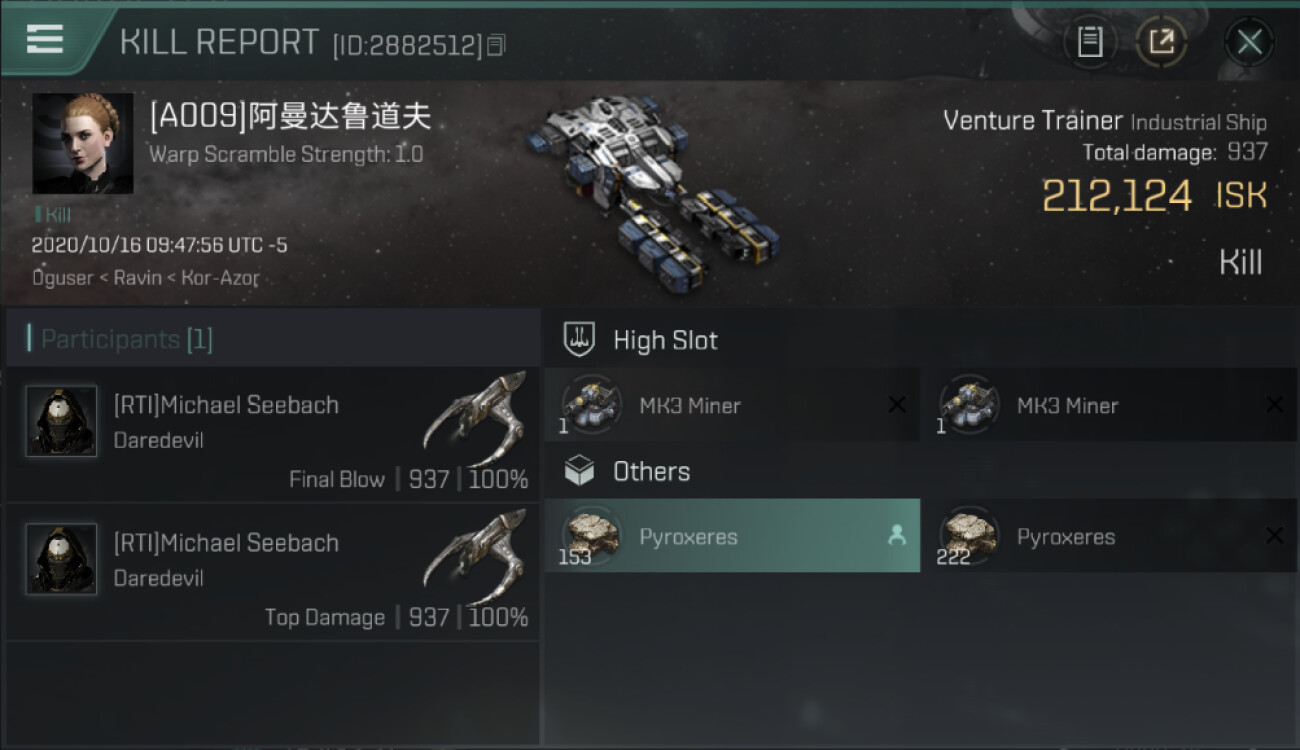This screenshot has width=1300, height=750.
Task: Copy the kill report ID
Action: point(496,45)
